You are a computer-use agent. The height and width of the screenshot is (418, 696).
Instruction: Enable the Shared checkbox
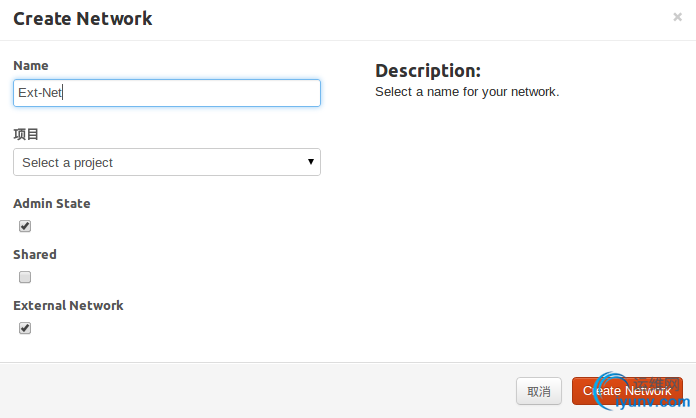coord(25,277)
